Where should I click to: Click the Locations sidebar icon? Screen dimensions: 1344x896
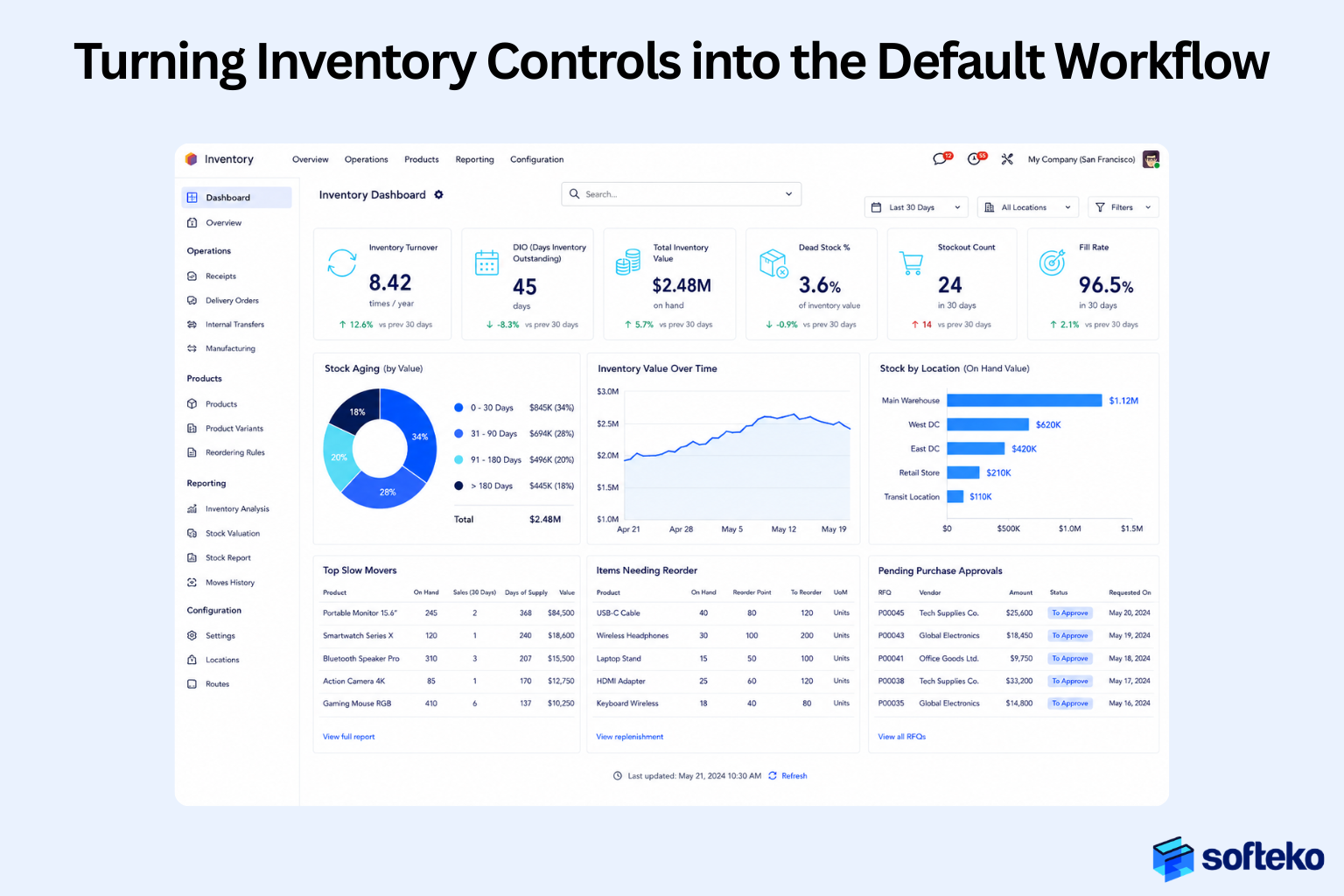(x=192, y=660)
